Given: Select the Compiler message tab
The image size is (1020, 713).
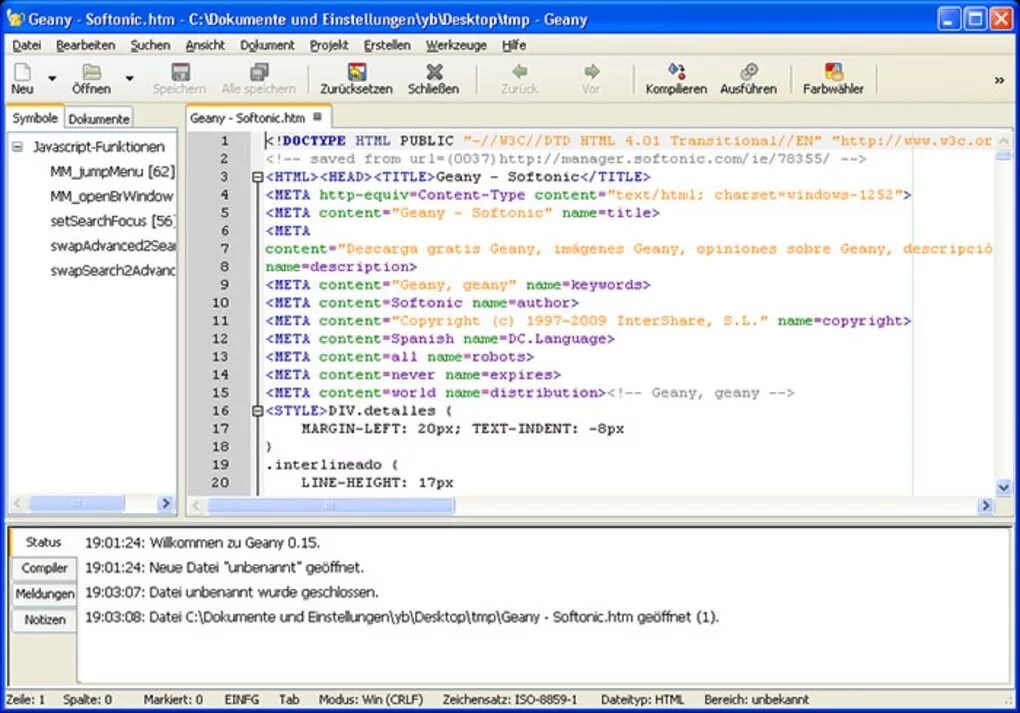Looking at the screenshot, I should [x=44, y=568].
